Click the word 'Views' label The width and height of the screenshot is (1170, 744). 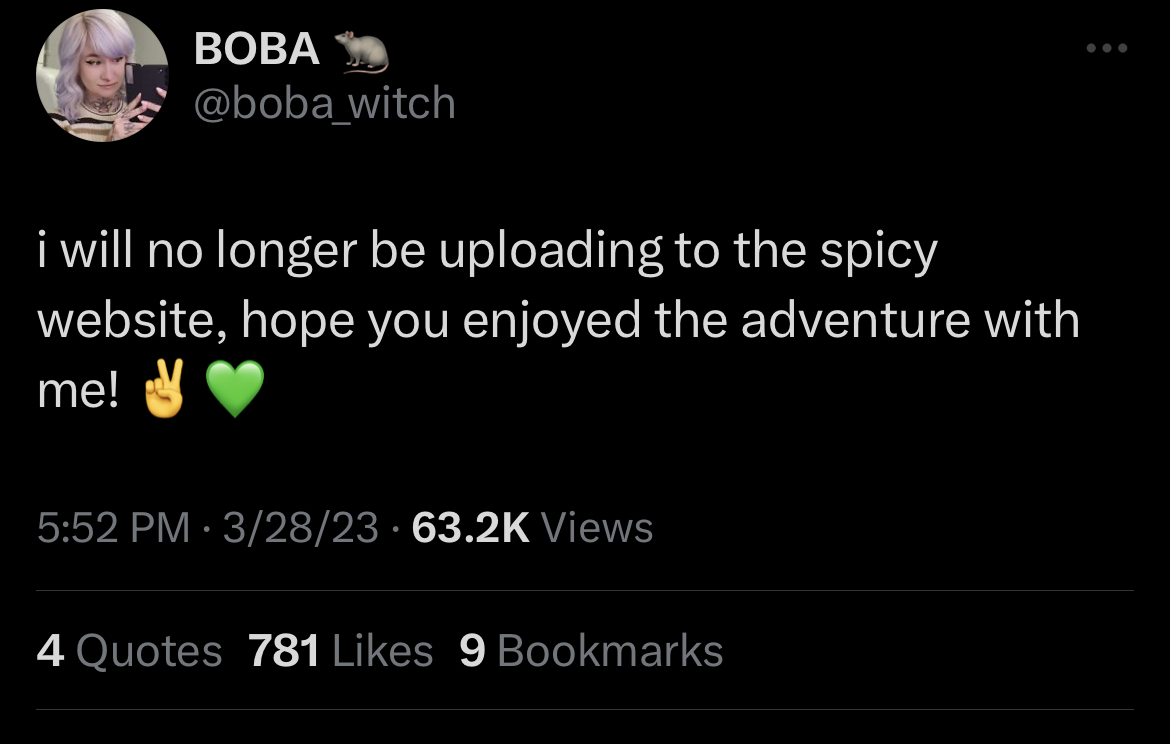click(597, 528)
